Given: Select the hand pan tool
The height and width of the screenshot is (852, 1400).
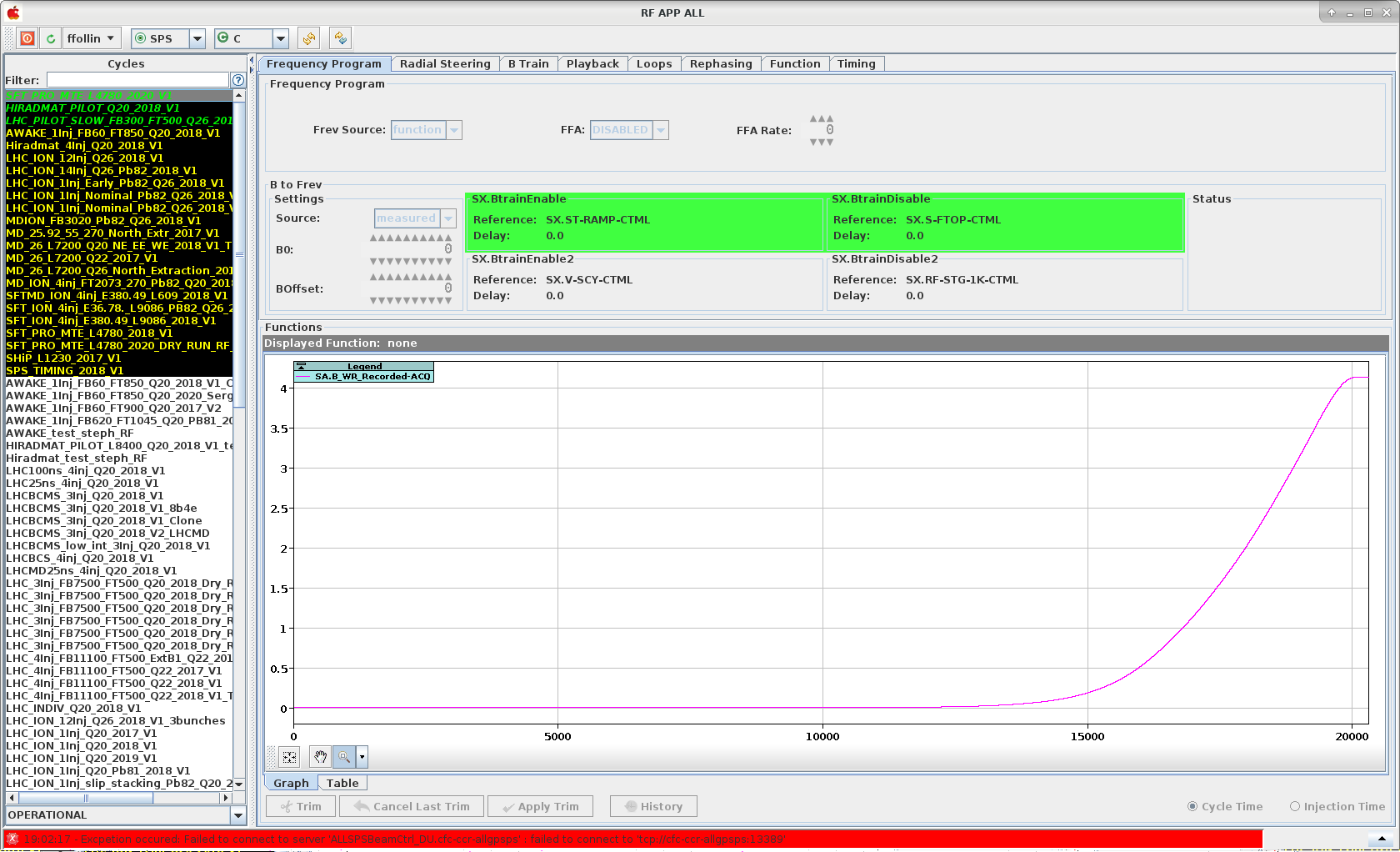Looking at the screenshot, I should pyautogui.click(x=320, y=757).
